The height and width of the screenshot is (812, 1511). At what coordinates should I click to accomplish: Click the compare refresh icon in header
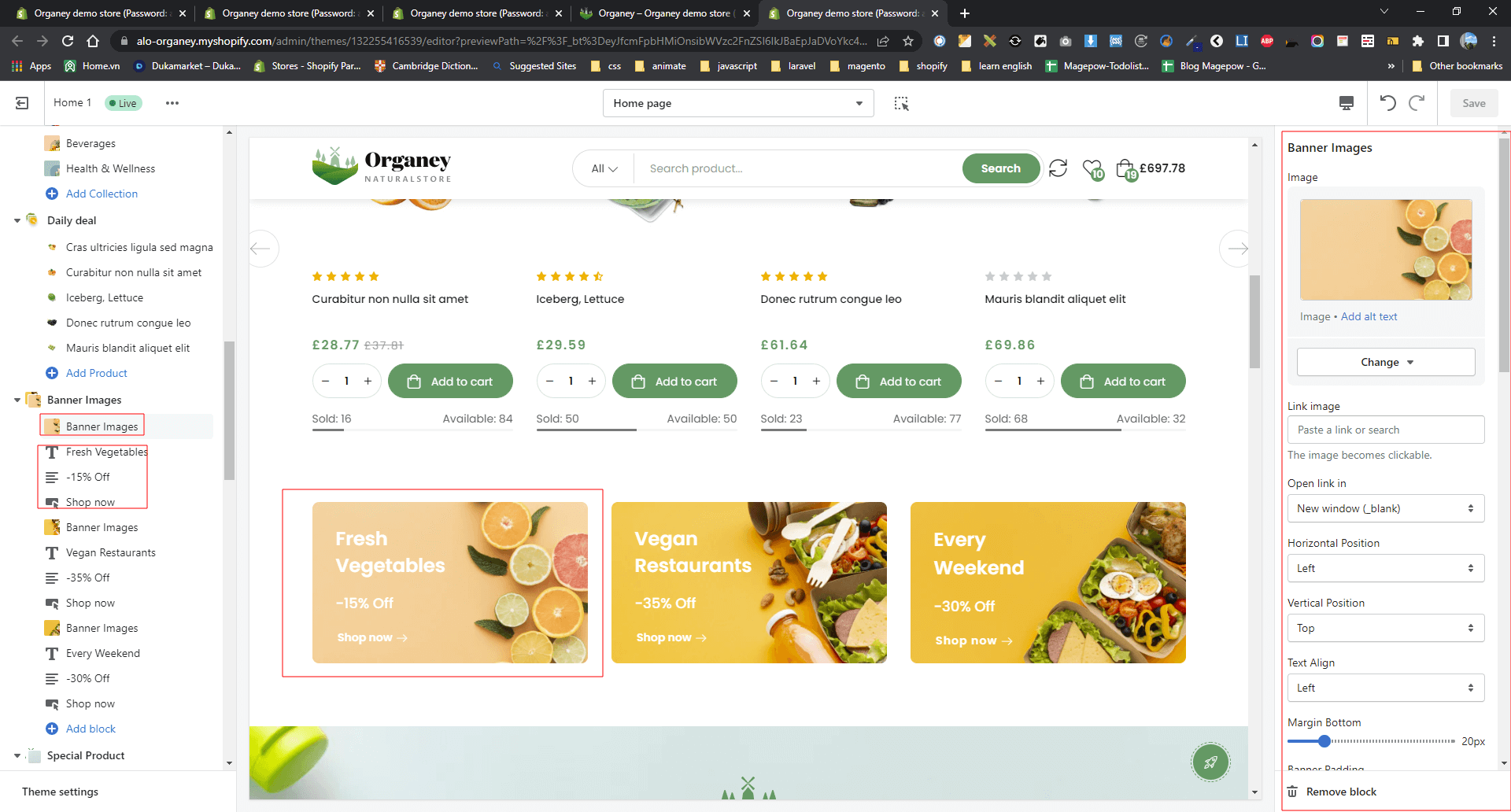(1058, 168)
